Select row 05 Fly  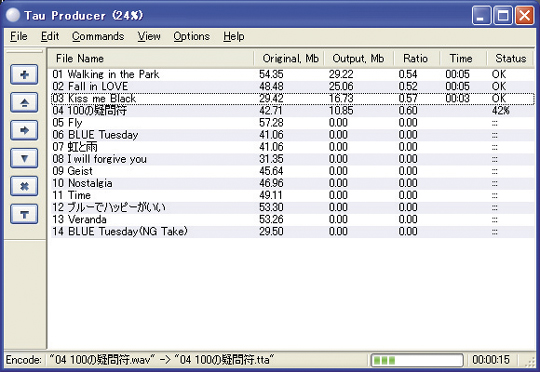(293, 123)
